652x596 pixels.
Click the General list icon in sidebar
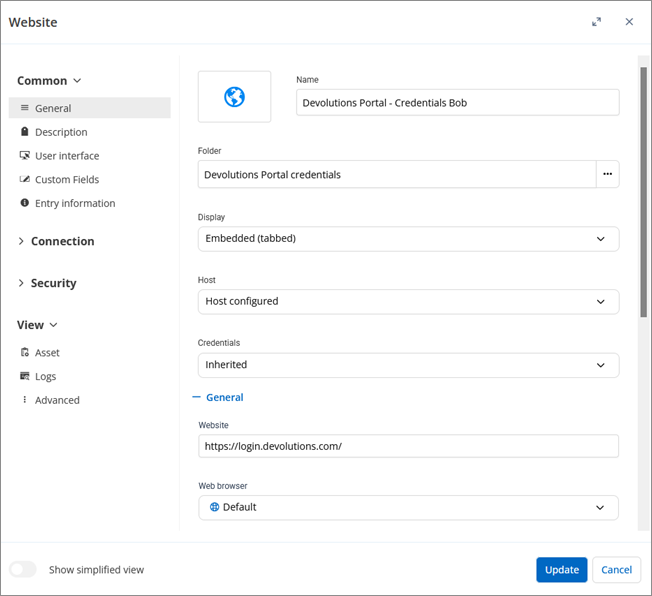click(x=25, y=108)
